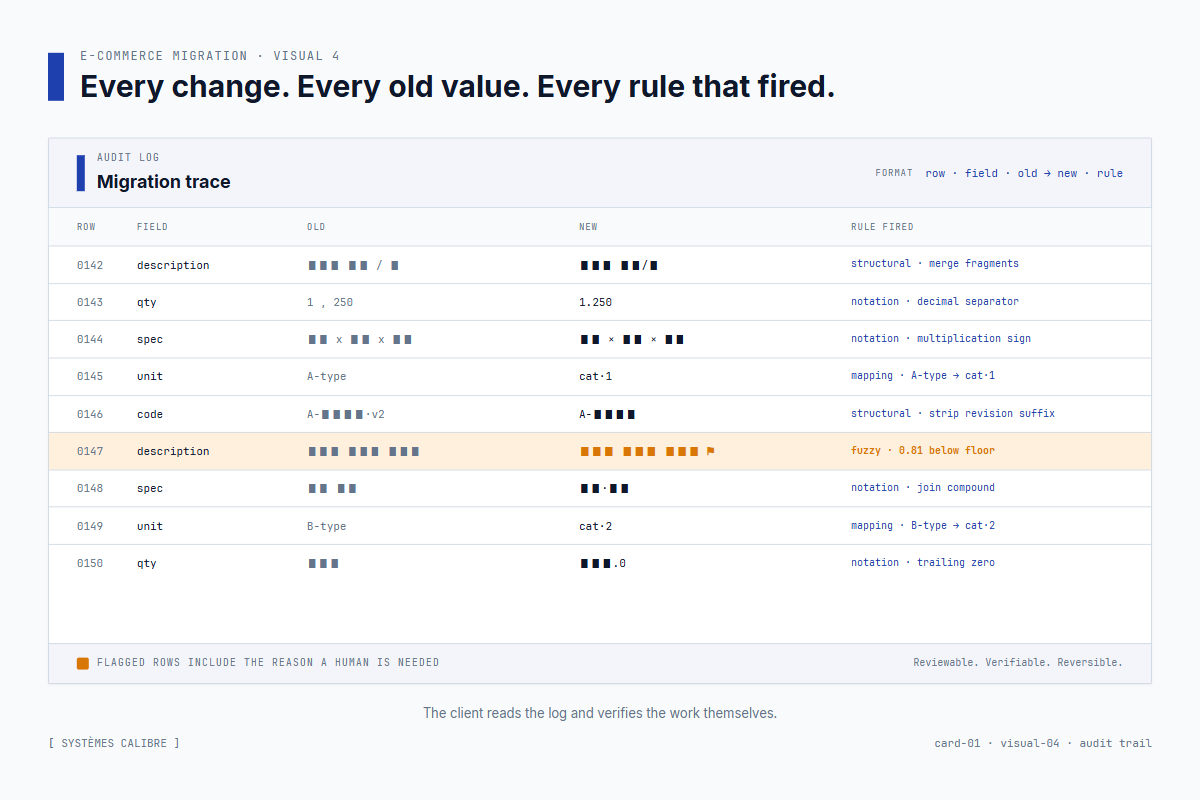Expand the RULE FIRED column header
Image resolution: width=1200 pixels, height=800 pixels.
tap(882, 226)
